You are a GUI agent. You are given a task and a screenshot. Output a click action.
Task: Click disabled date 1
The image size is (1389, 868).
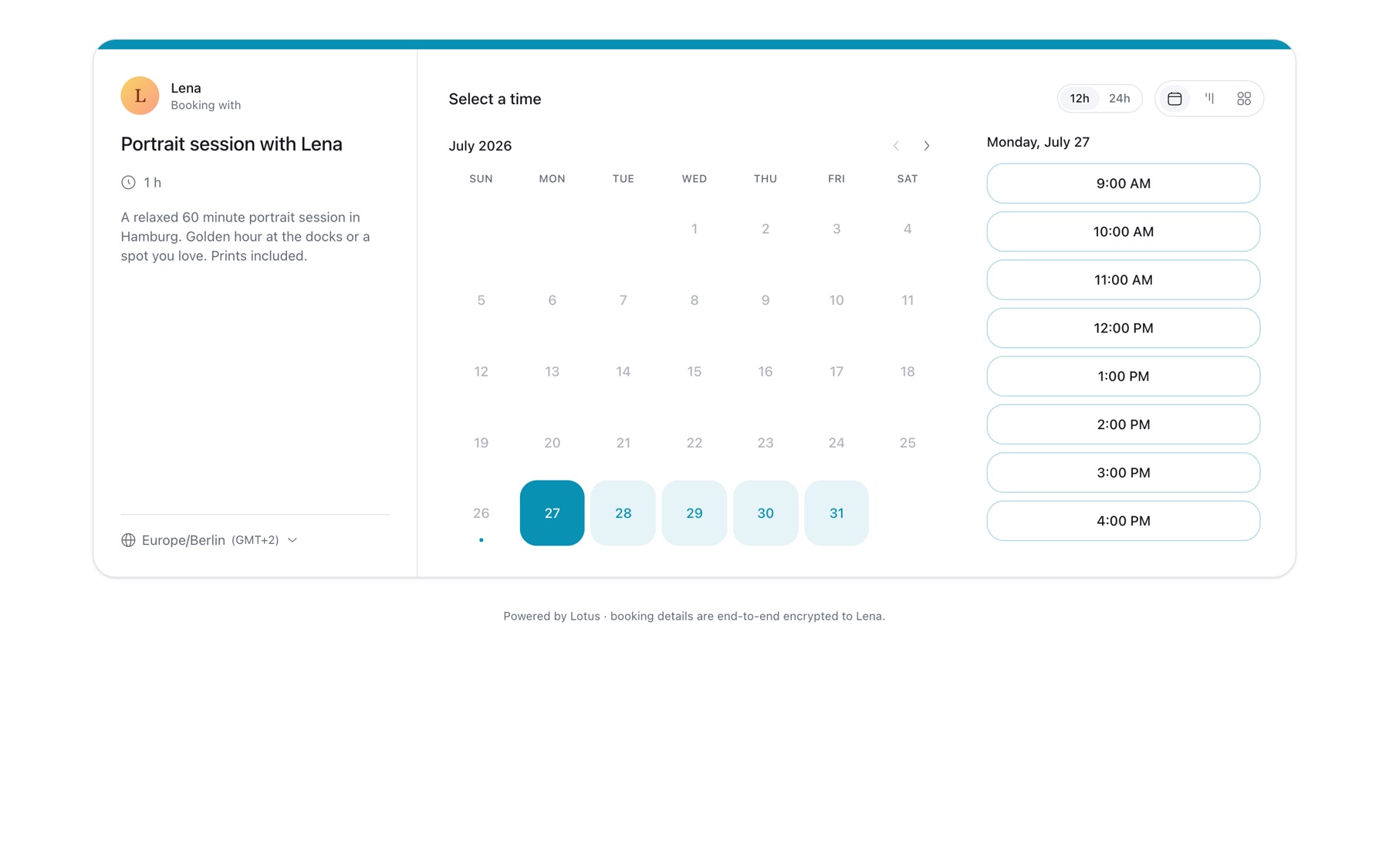694,229
